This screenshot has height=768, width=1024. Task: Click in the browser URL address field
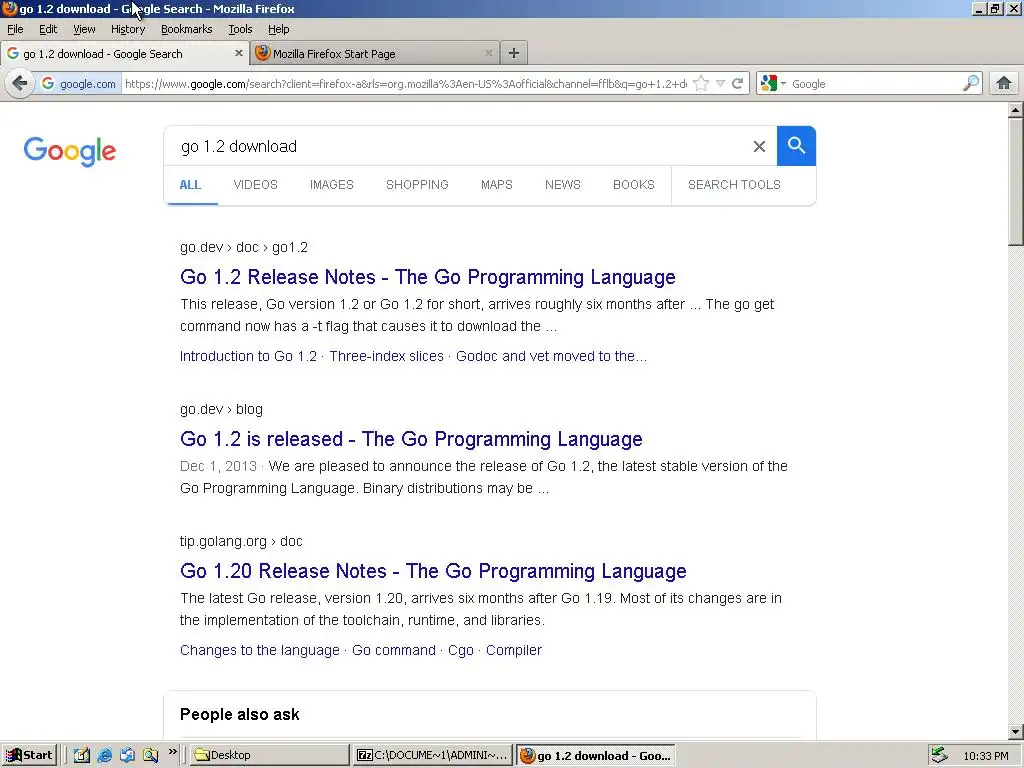405,84
